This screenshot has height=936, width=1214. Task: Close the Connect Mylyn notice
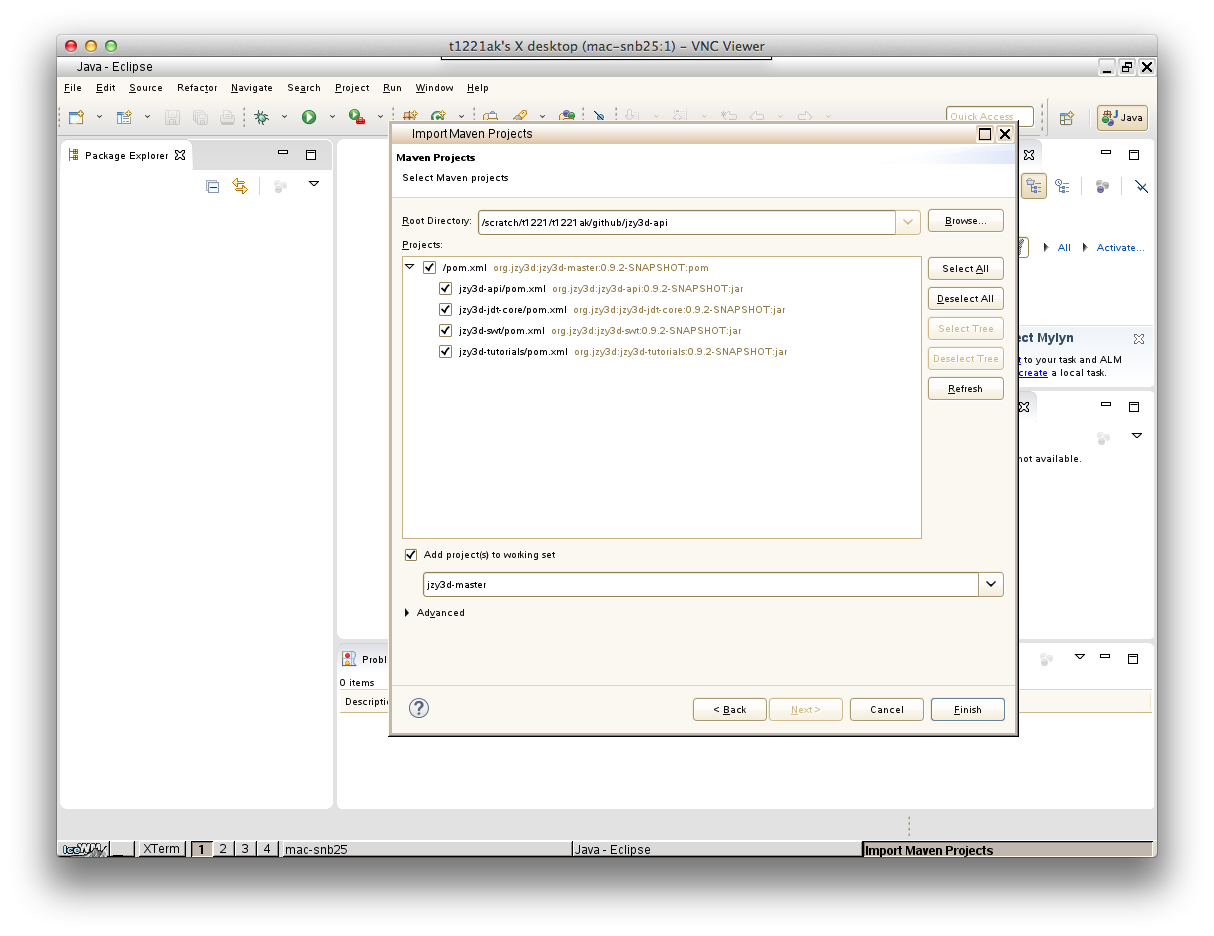(x=1138, y=339)
